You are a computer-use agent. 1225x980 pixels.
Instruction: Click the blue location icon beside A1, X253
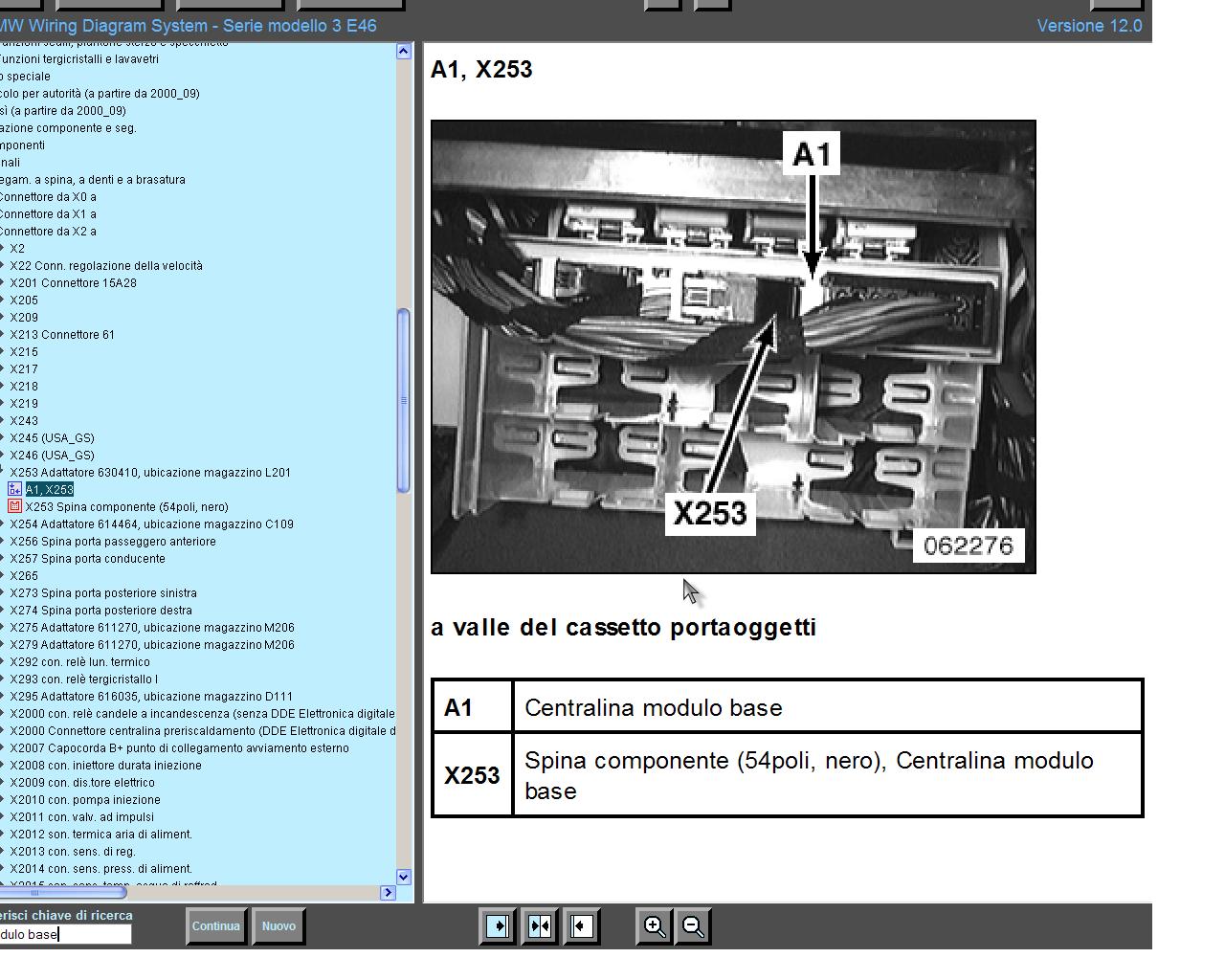[x=14, y=489]
